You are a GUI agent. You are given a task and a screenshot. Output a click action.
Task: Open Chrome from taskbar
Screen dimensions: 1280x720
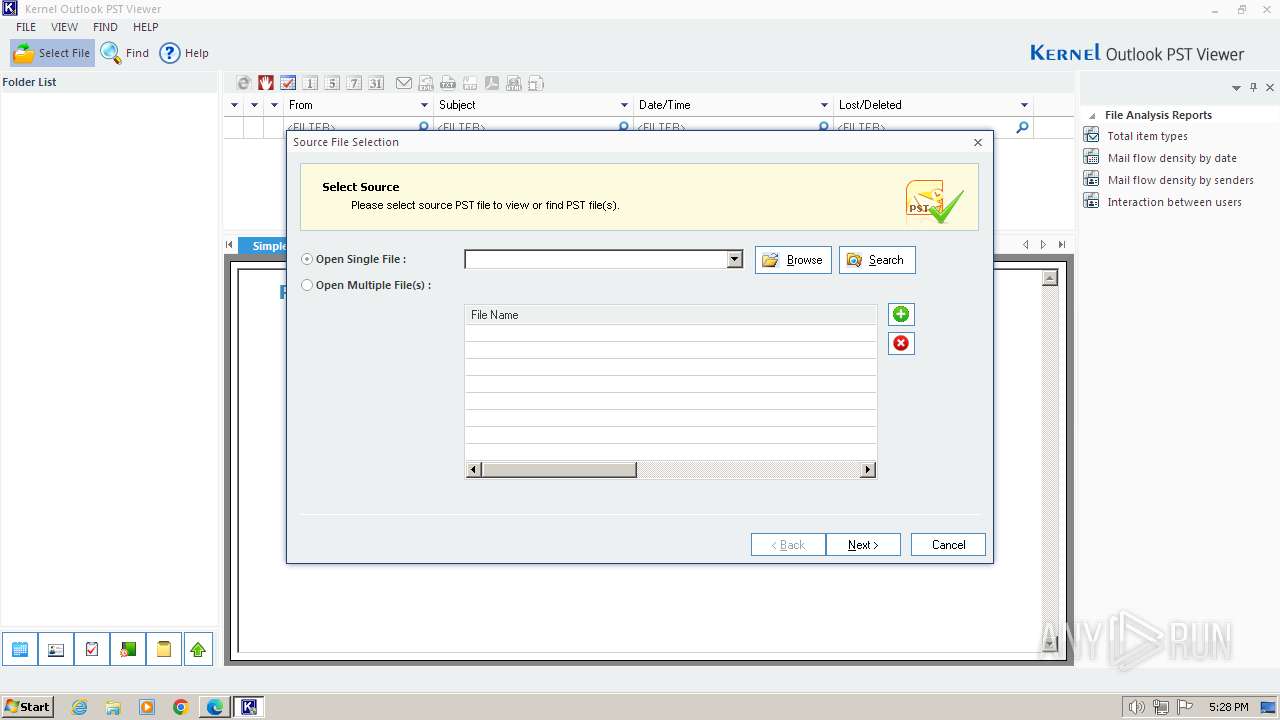click(x=180, y=707)
